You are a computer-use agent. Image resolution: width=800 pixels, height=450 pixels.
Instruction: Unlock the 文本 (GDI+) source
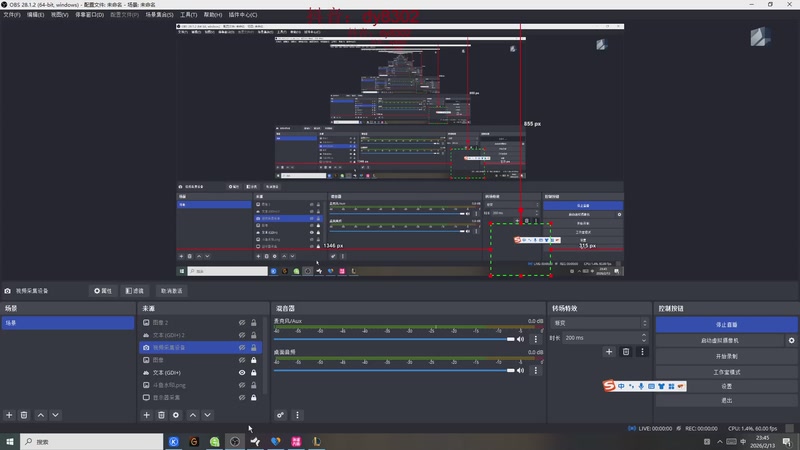point(254,372)
